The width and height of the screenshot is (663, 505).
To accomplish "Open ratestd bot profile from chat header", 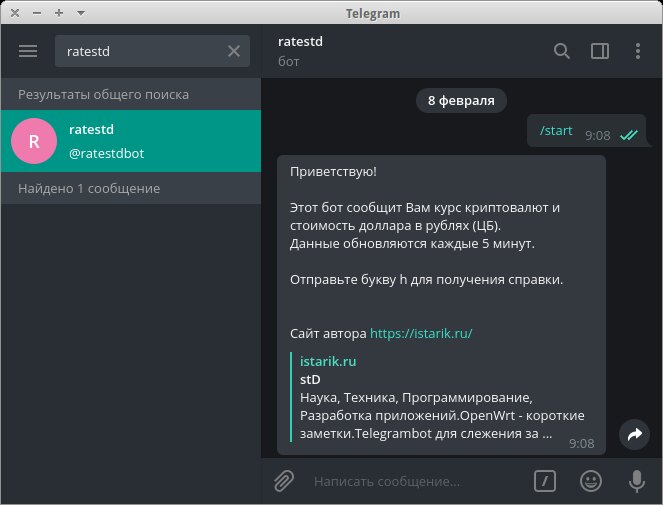I will point(301,42).
